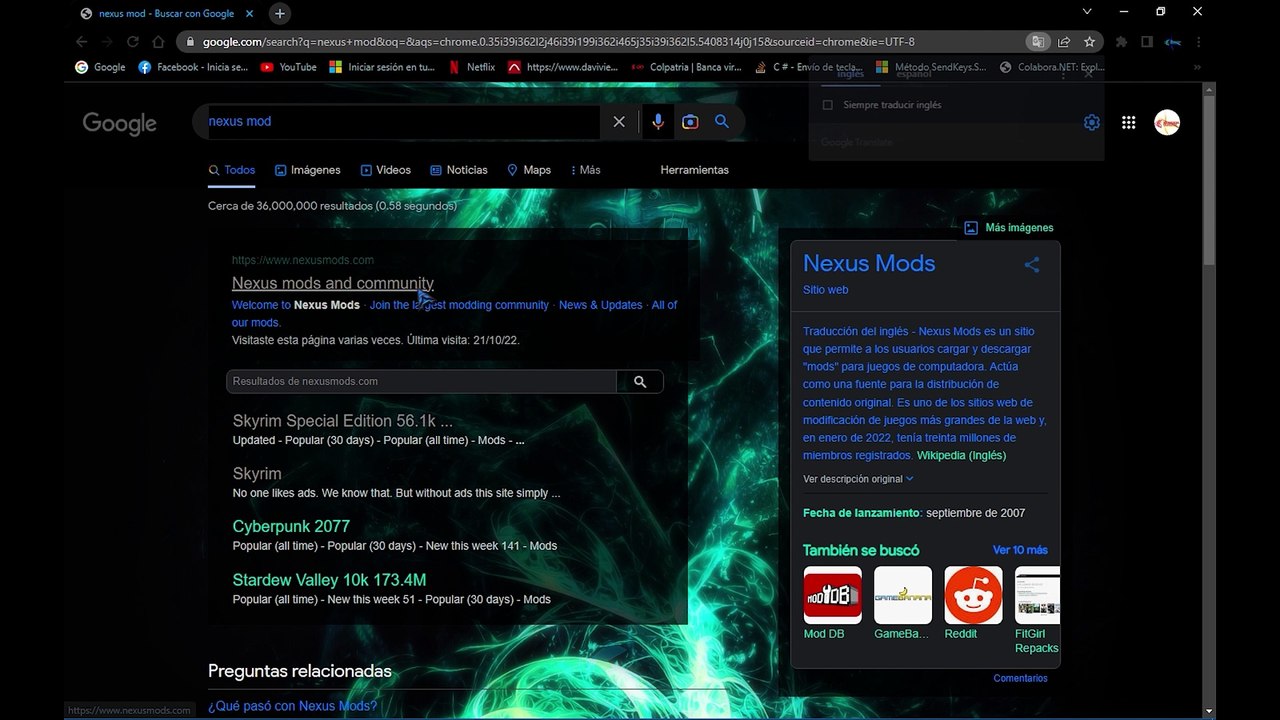Bookmark this page with the star icon
The image size is (1280, 720).
coord(1089,42)
